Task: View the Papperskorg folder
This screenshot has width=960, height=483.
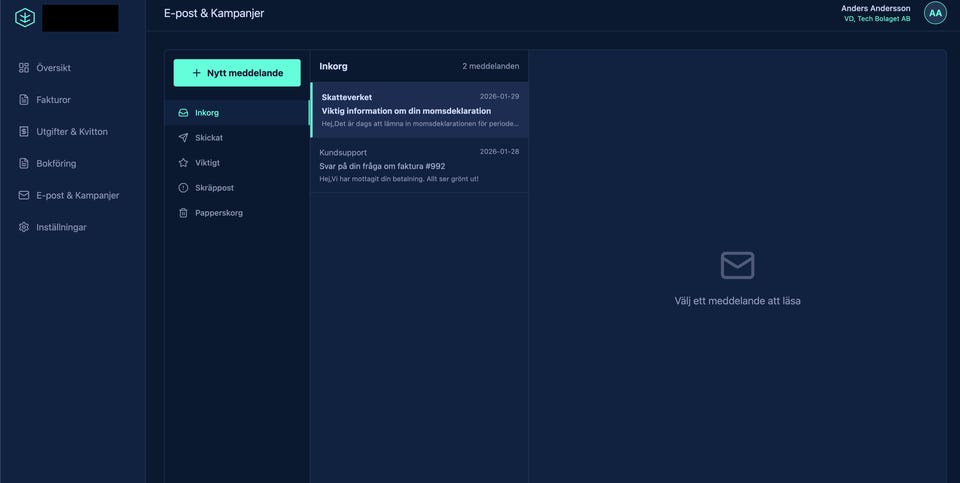Action: click(237, 213)
